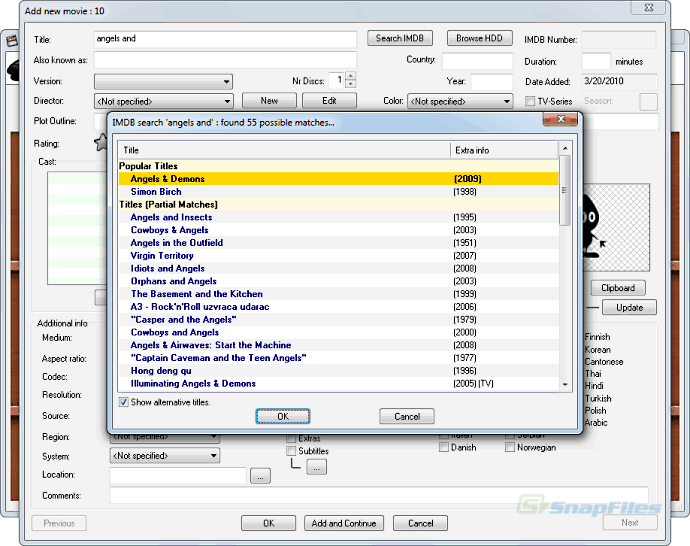This screenshot has width=690, height=546.
Task: Select Angels in the Outfield result
Action: point(338,242)
